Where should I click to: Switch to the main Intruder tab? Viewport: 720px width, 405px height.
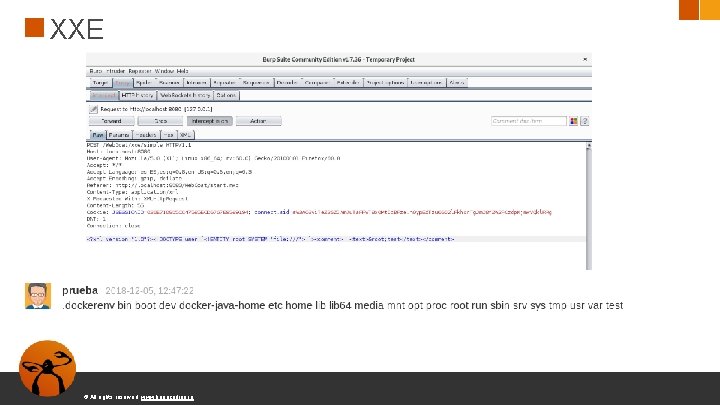click(x=197, y=83)
